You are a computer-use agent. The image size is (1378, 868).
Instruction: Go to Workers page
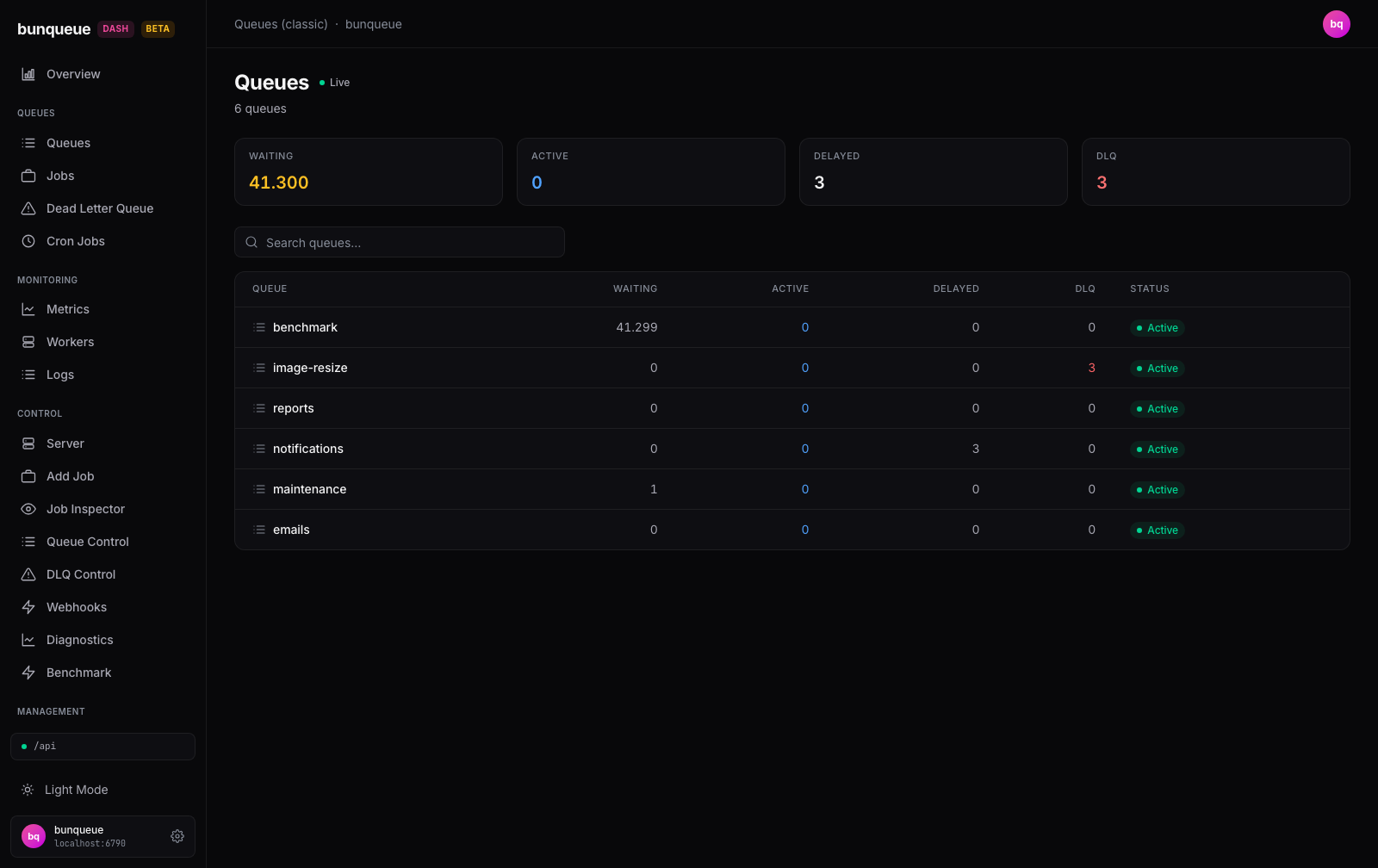point(102,342)
